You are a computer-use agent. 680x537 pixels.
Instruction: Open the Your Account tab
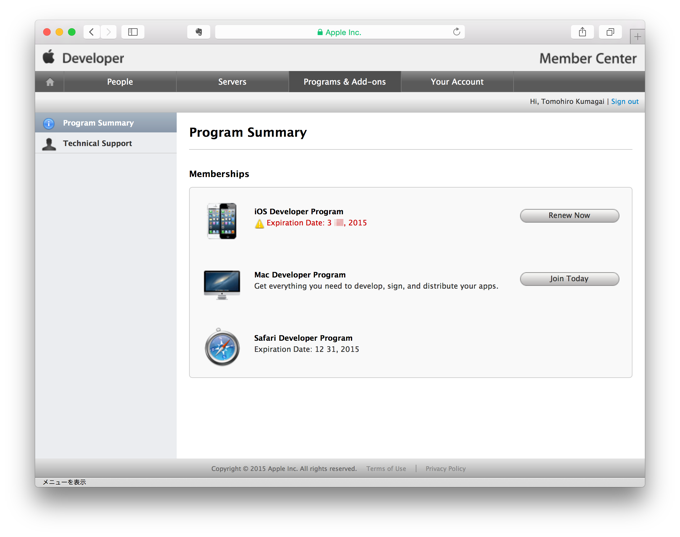point(457,82)
